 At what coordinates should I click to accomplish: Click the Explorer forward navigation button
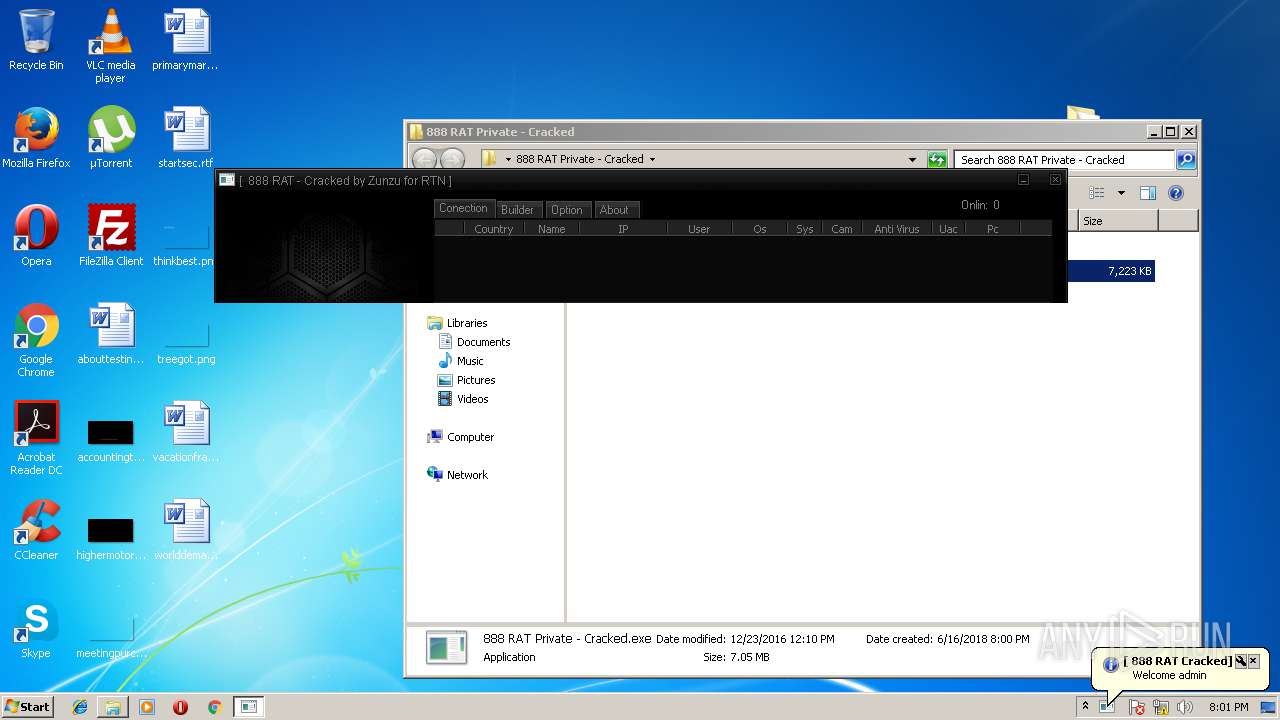[x=452, y=160]
